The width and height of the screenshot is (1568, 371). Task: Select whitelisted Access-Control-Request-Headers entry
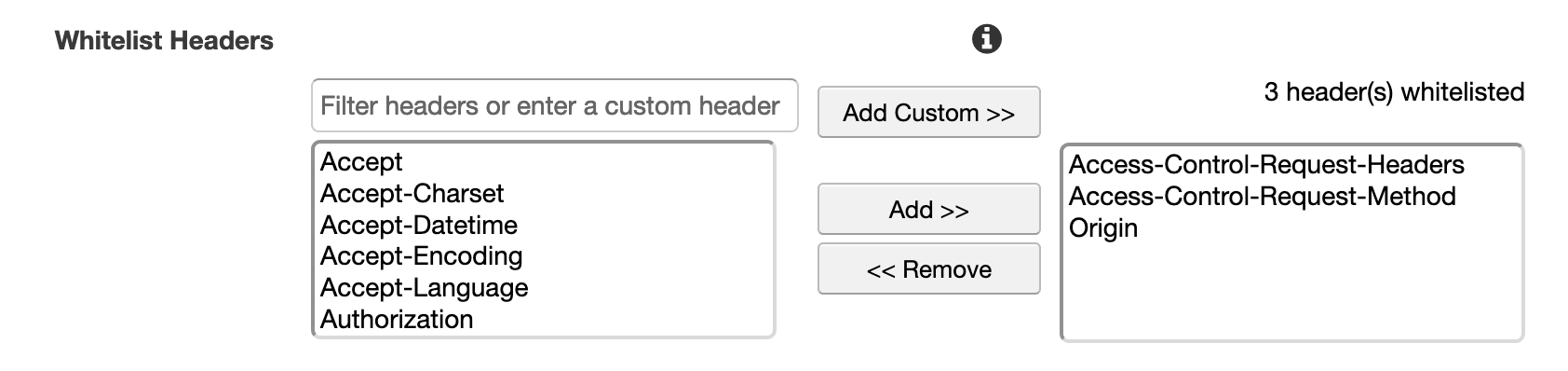pyautogui.click(x=1292, y=165)
